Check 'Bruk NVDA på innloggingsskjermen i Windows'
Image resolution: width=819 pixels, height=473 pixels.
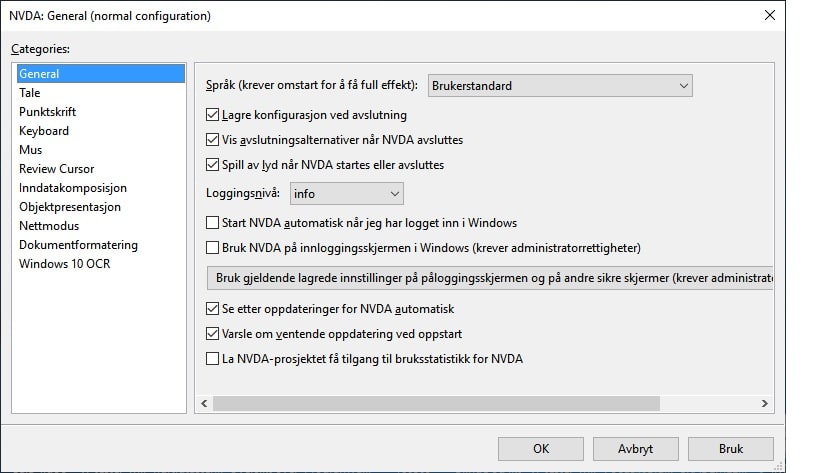(212, 247)
